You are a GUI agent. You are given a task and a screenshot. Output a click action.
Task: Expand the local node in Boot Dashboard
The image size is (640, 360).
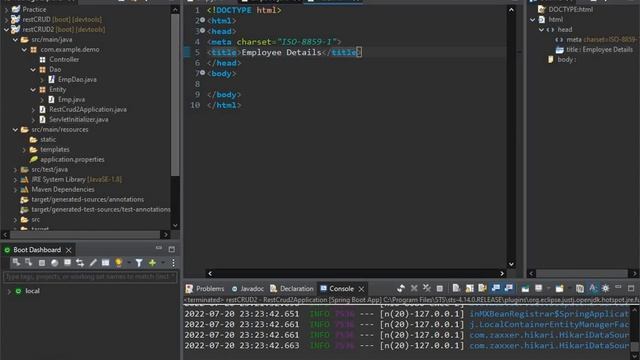[x=9, y=291]
